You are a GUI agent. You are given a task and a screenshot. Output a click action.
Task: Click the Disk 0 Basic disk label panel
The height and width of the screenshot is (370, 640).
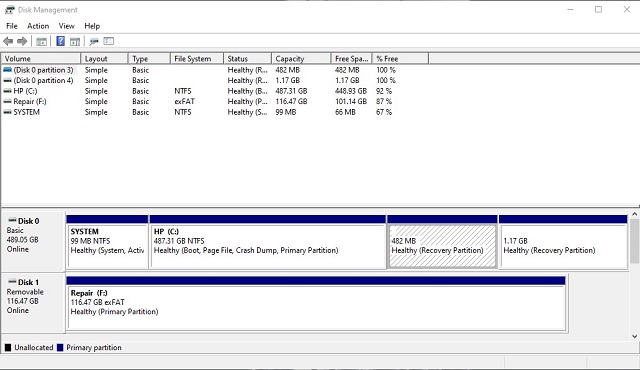pos(33,242)
